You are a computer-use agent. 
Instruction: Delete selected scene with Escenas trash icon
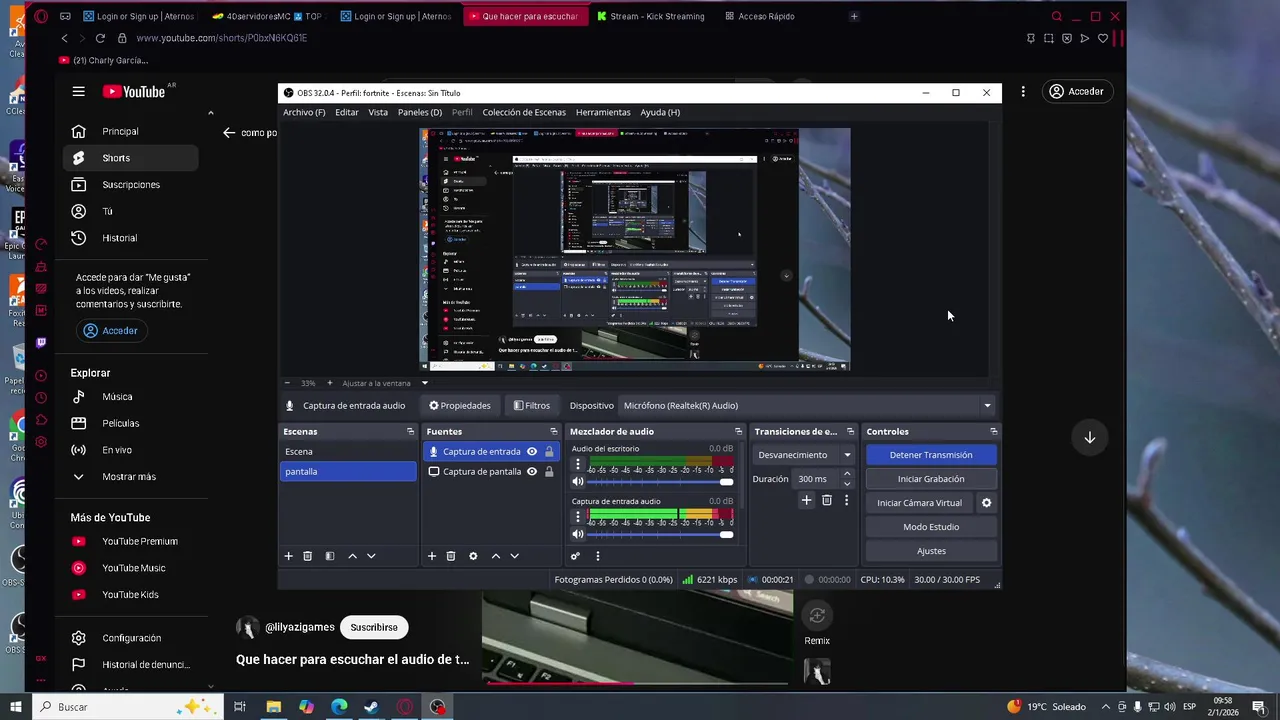[x=307, y=556]
